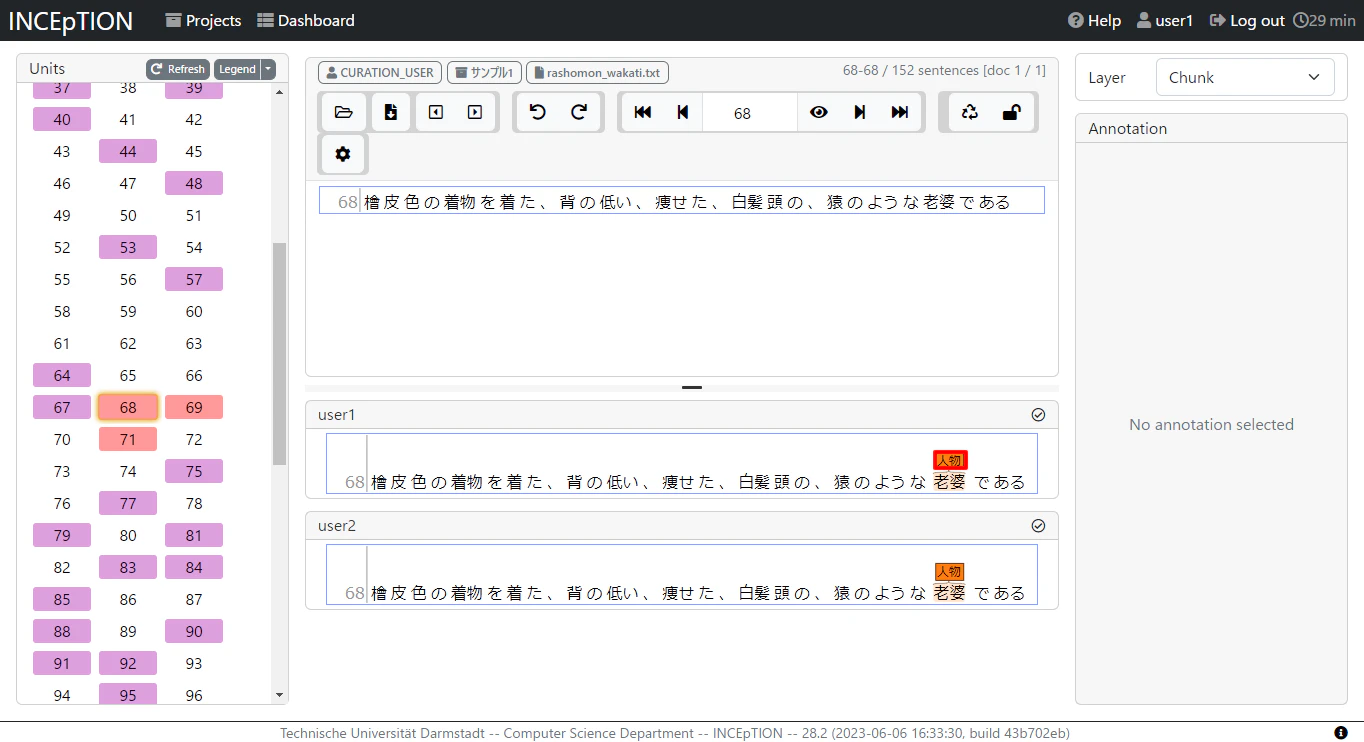
Task: Go to previous page icon
Action: (683, 112)
